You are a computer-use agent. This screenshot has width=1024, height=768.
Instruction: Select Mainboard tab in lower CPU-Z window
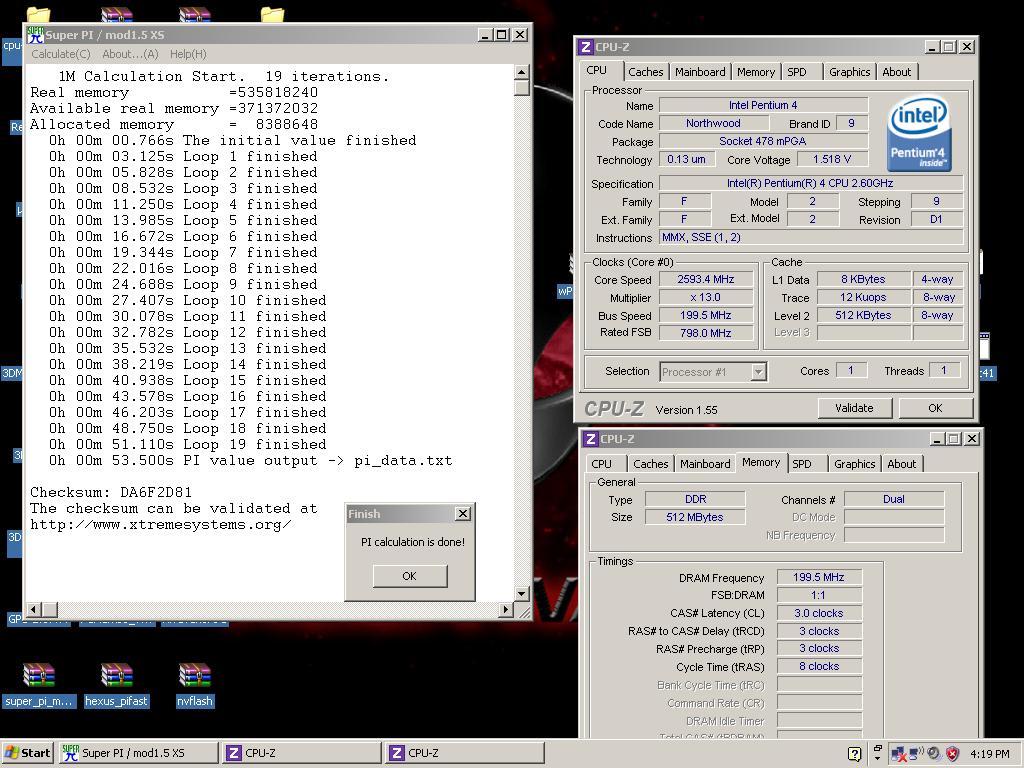pyautogui.click(x=705, y=464)
